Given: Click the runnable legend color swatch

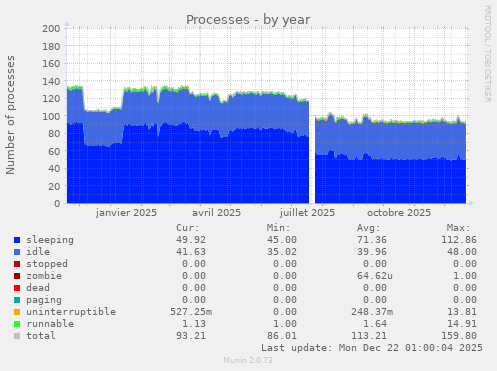Looking at the screenshot, I should 17,324.
